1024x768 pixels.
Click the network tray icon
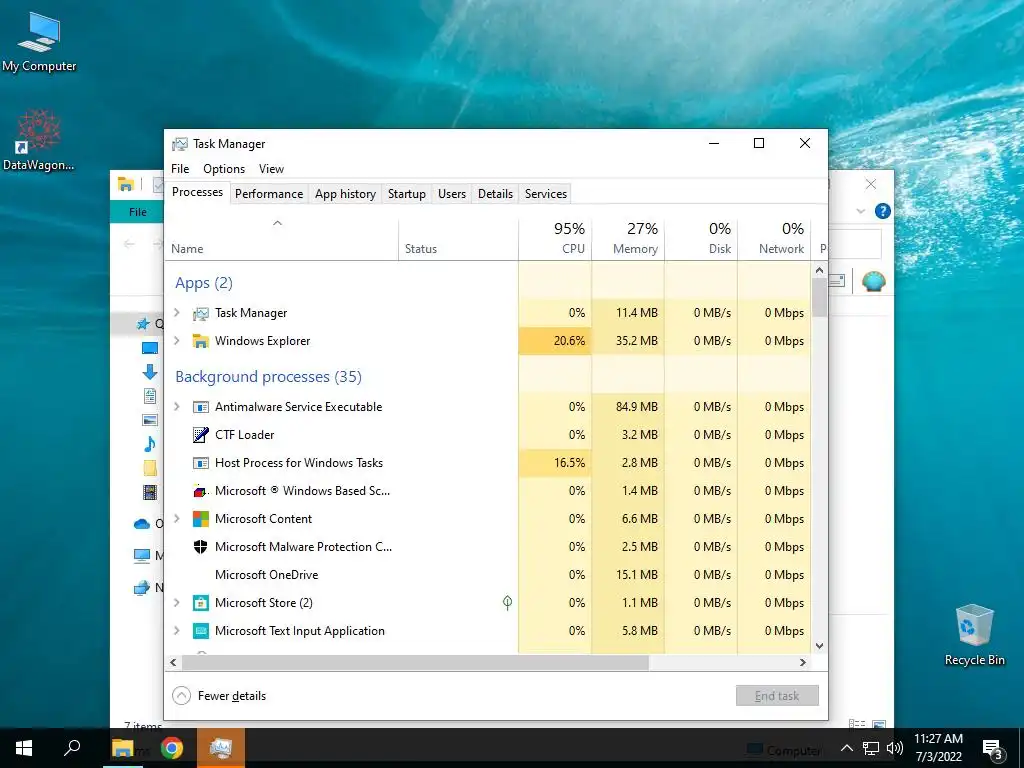(871, 748)
